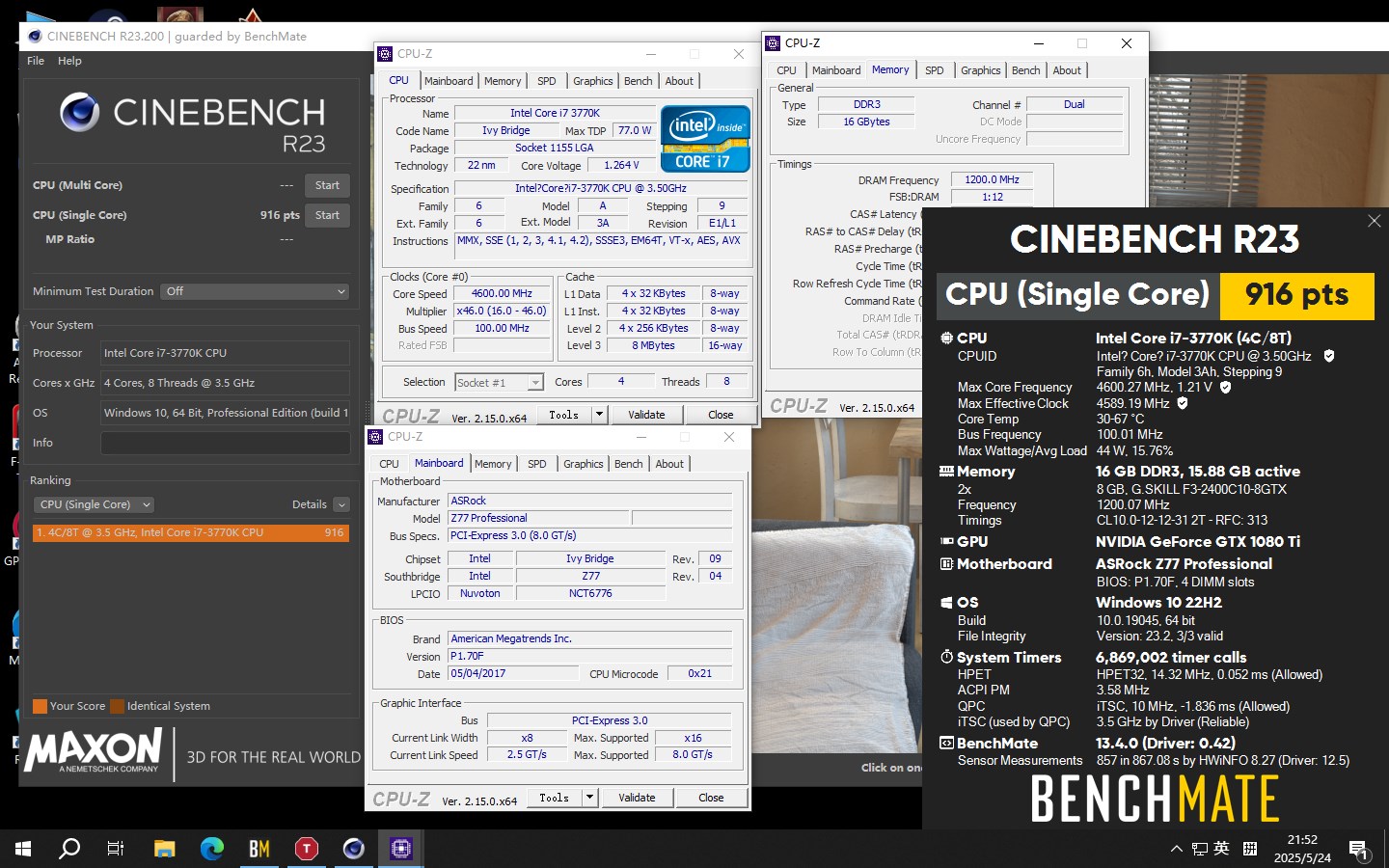Viewport: 1389px width, 868px height.
Task: Show hidden system tray icons
Action: coord(1176,849)
